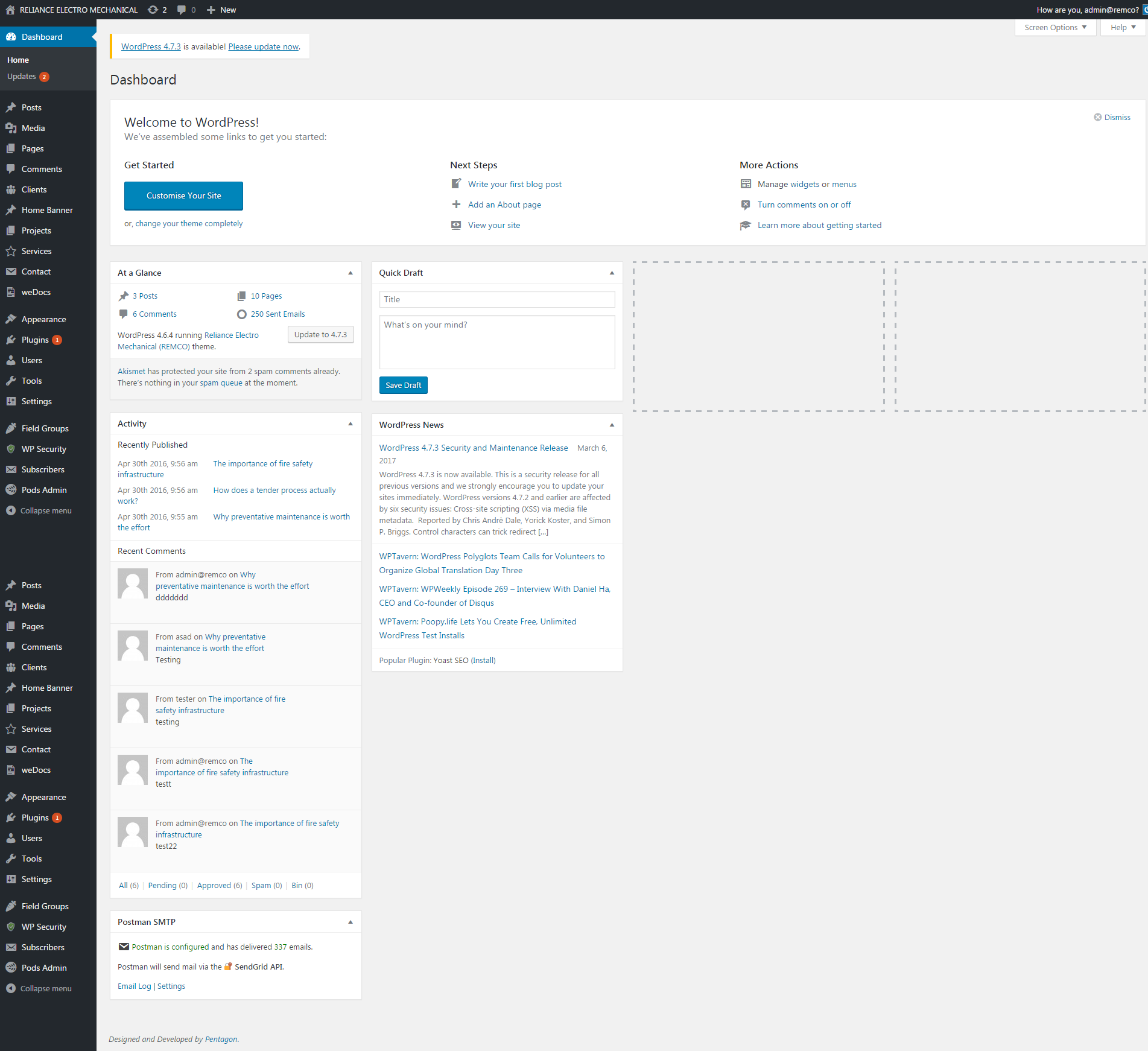Viewport: 1148px width, 1051px height.
Task: Open the updates icon in the admin bar
Action: (x=153, y=10)
